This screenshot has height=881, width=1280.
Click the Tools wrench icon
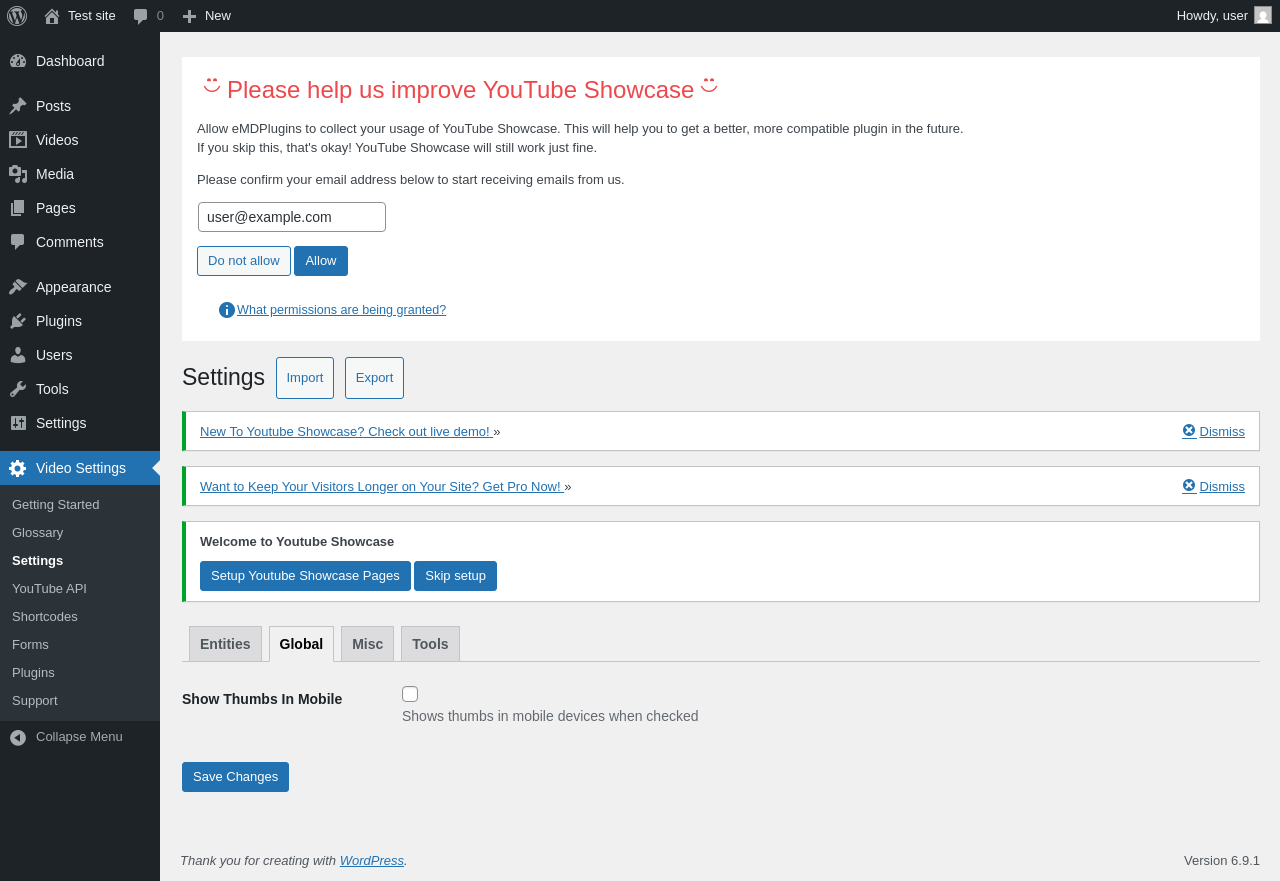[18, 389]
